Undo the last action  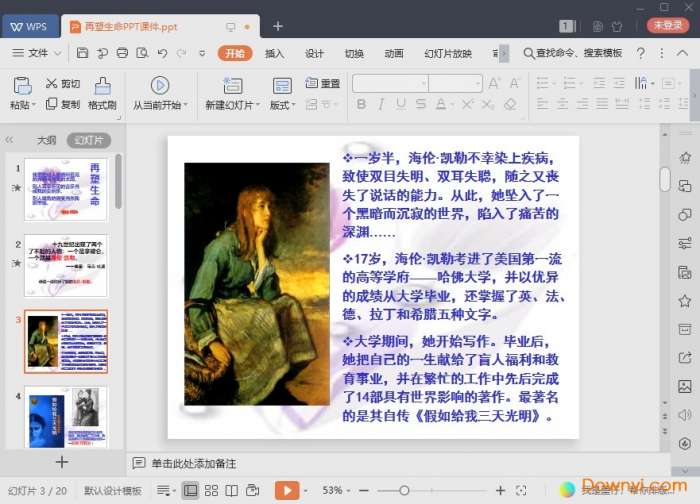click(162, 53)
